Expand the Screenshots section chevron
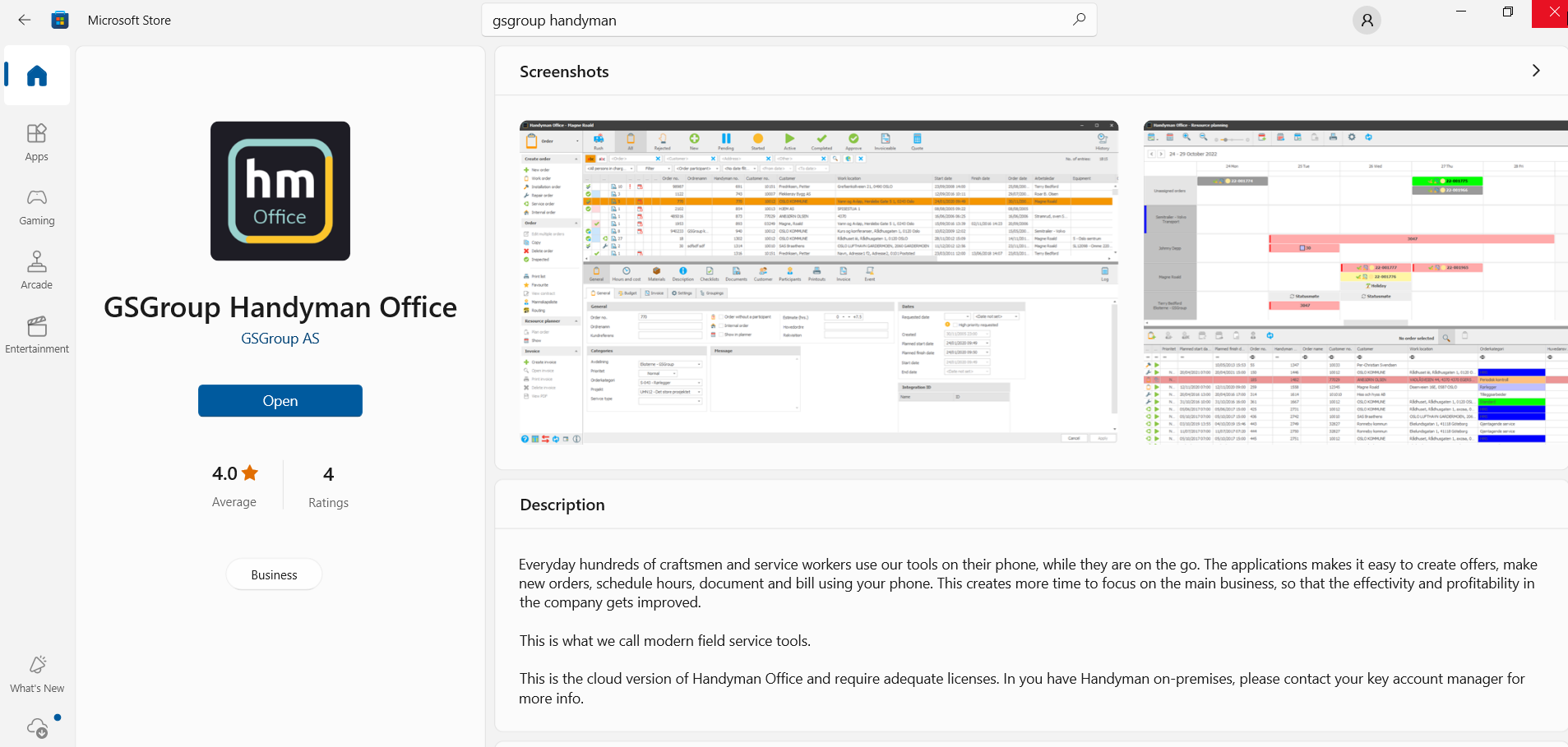The image size is (1568, 747). [x=1535, y=71]
